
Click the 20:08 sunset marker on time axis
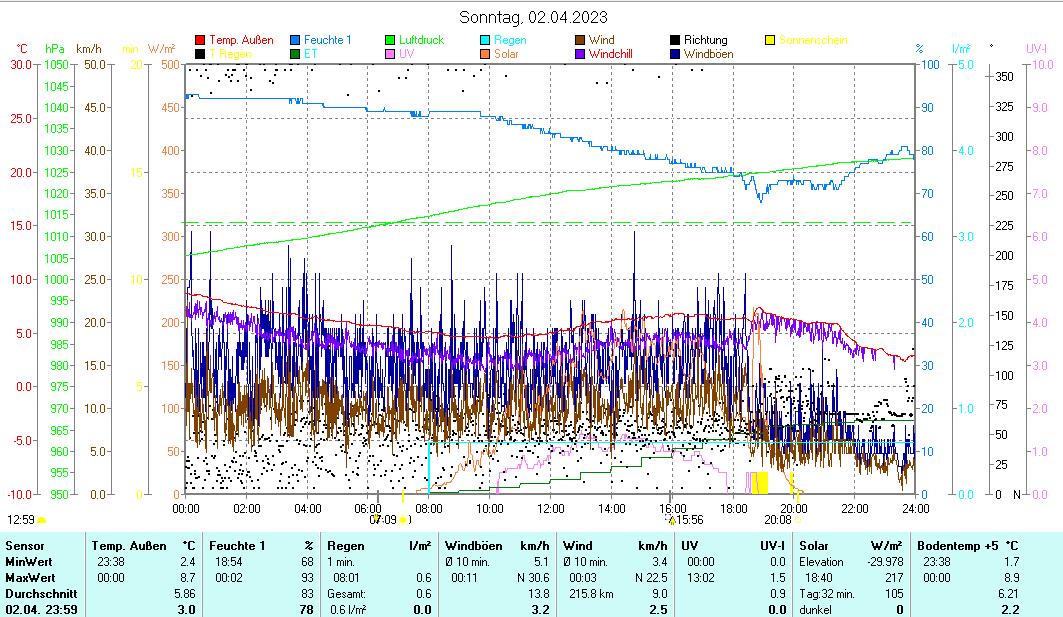tap(778, 520)
